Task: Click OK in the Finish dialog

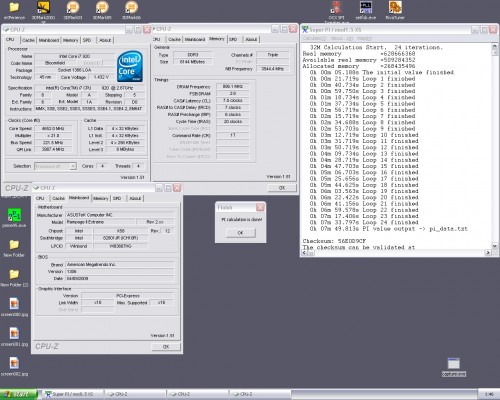Action: pos(241,233)
